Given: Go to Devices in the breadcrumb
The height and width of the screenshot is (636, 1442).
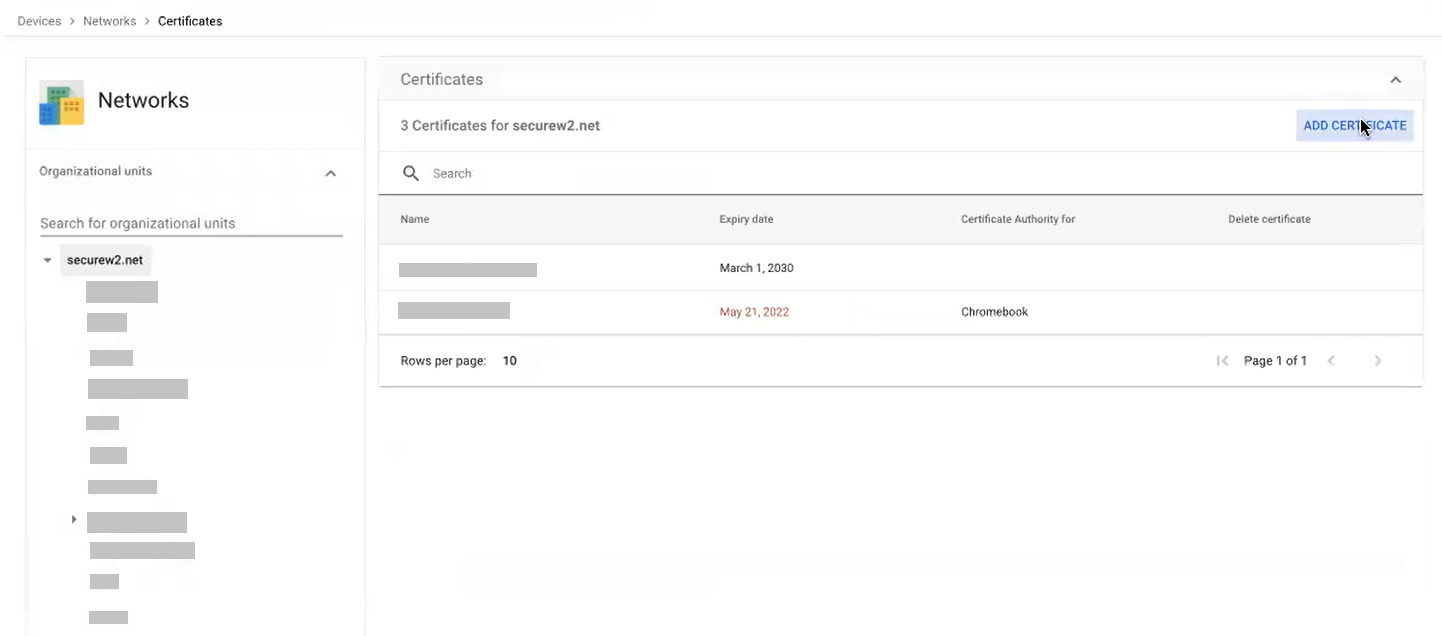Looking at the screenshot, I should pyautogui.click(x=39, y=21).
